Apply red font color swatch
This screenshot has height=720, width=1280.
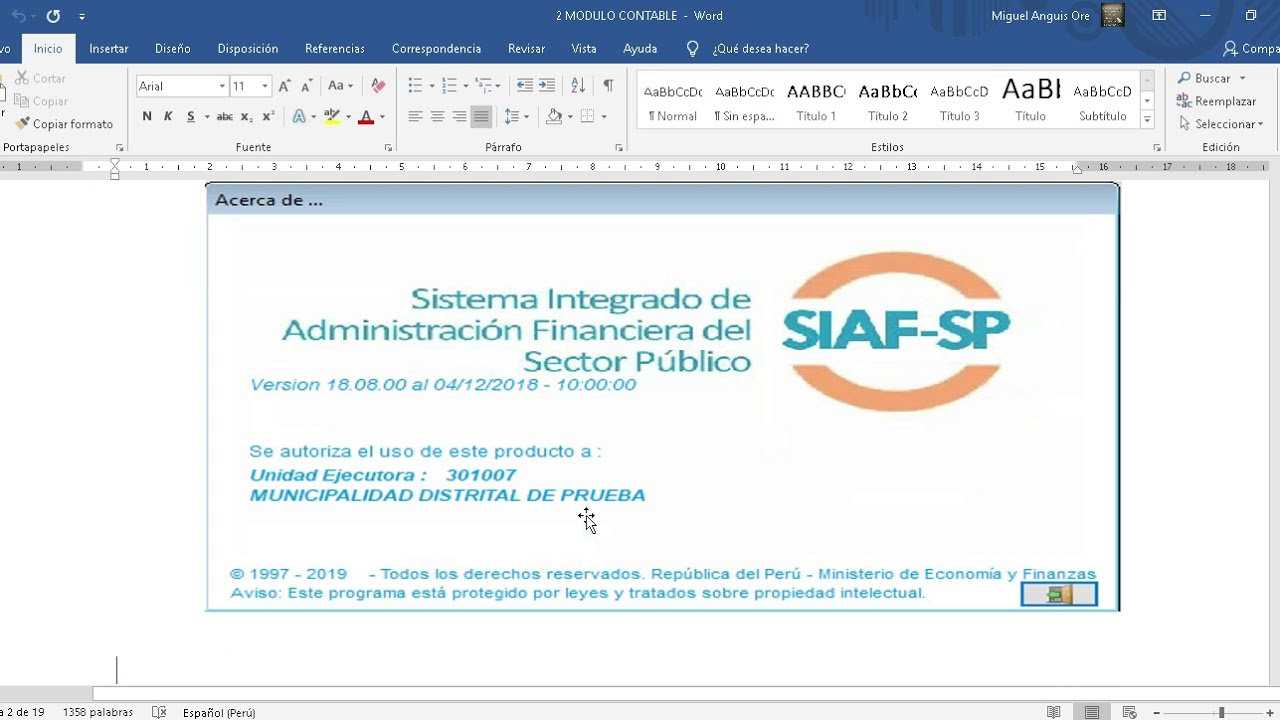[366, 117]
